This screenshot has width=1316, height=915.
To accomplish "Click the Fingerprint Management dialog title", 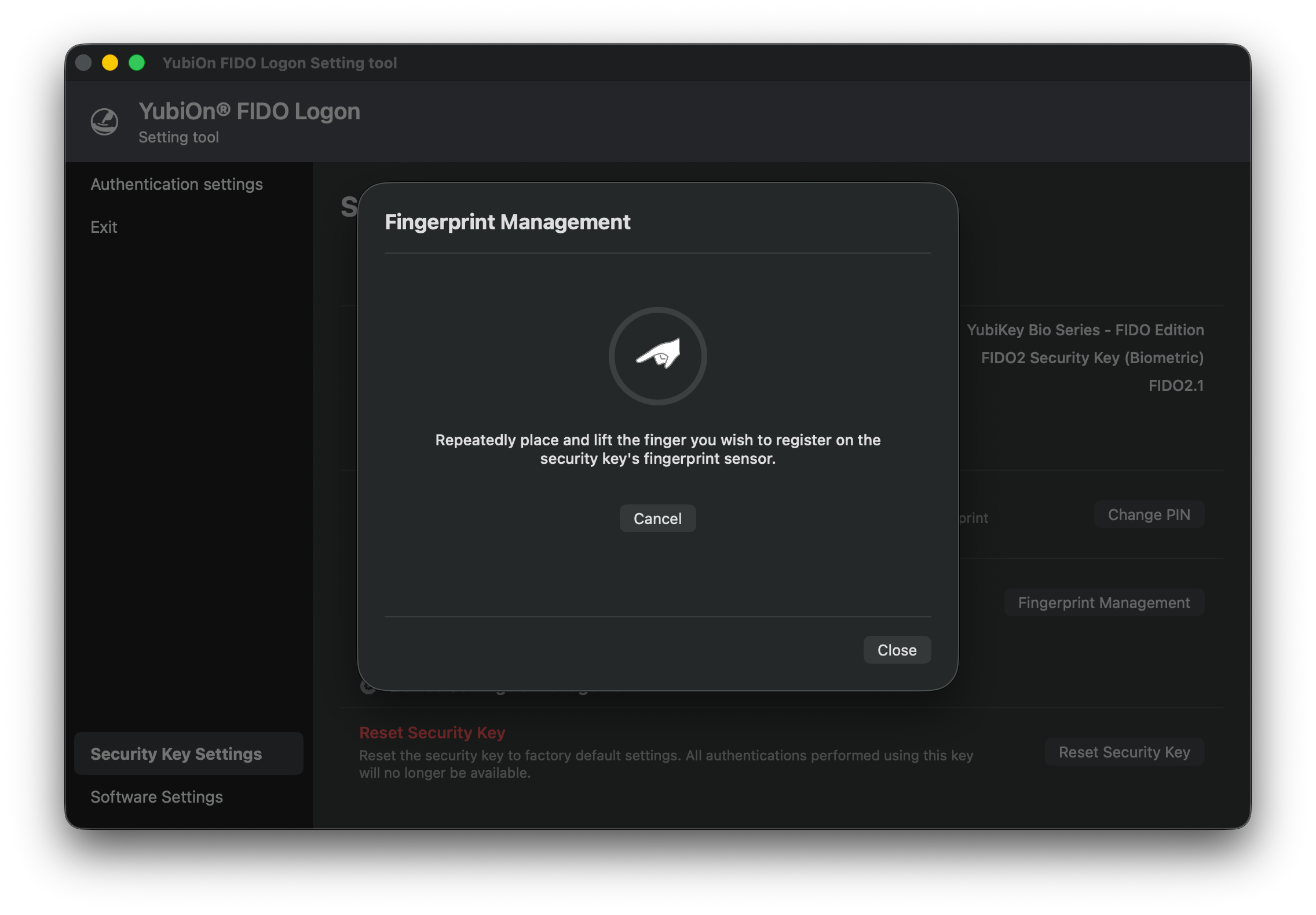I will 507,222.
